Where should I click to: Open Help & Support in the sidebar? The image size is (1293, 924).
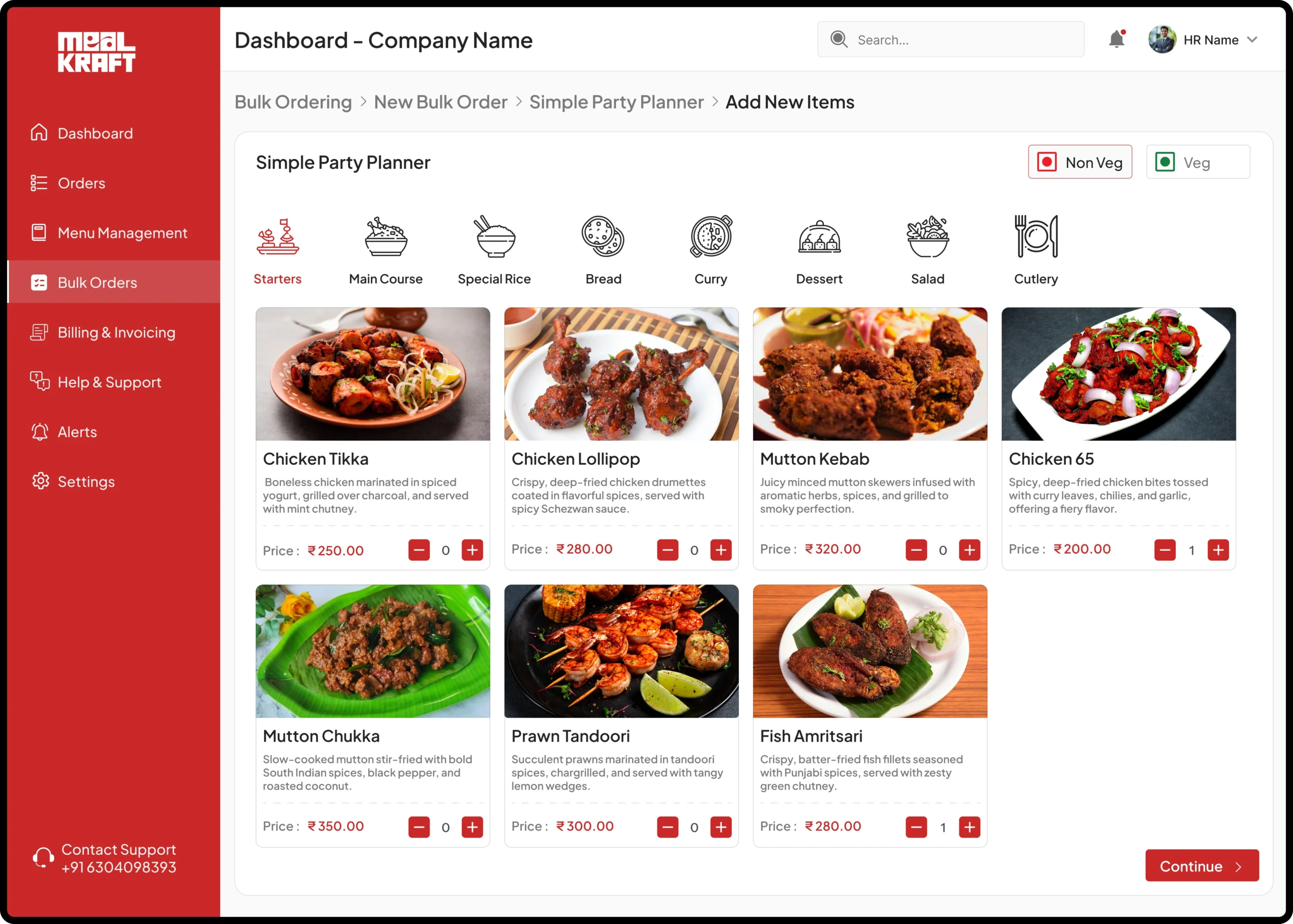114,382
